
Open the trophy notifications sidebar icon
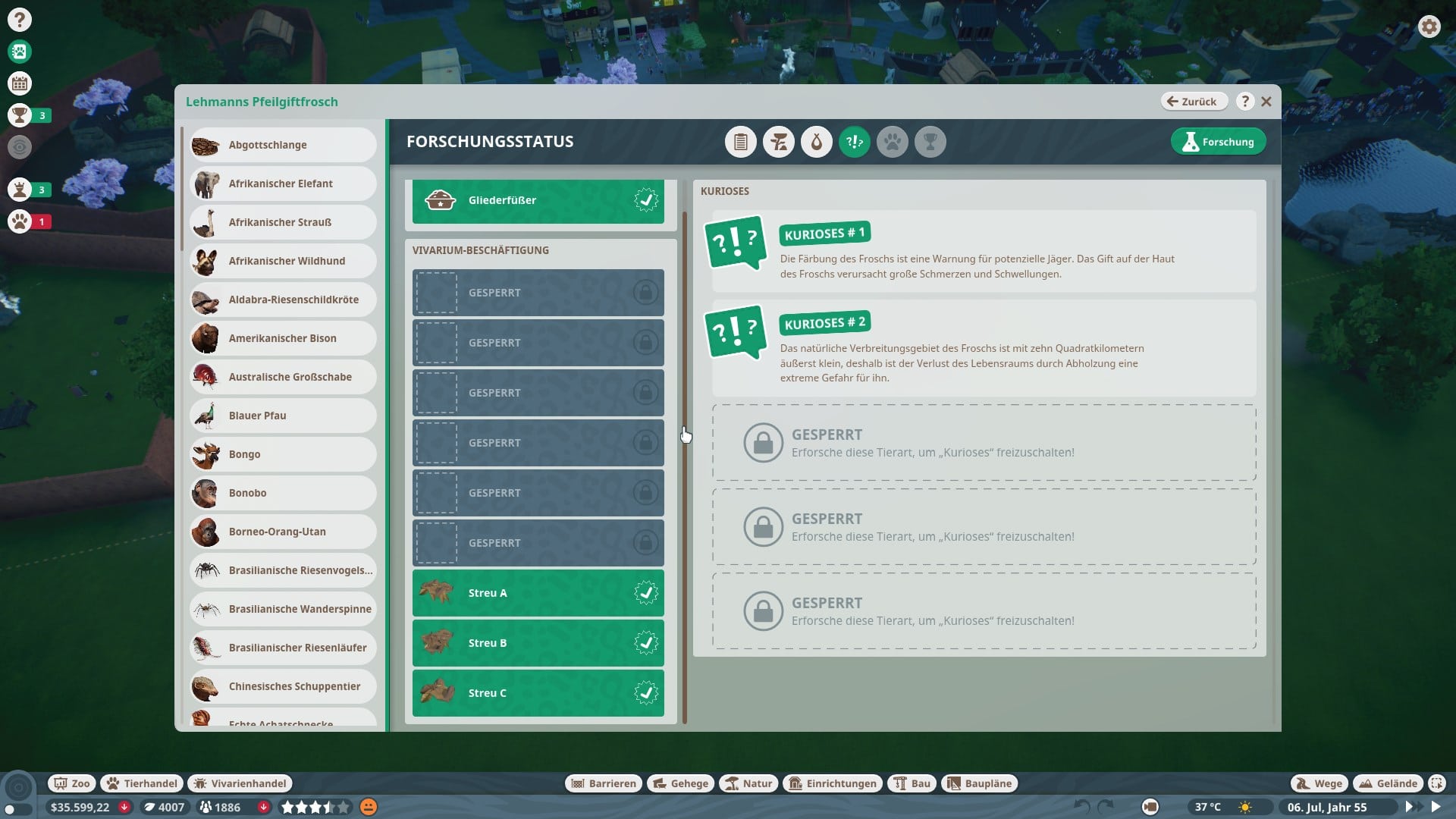pyautogui.click(x=20, y=115)
